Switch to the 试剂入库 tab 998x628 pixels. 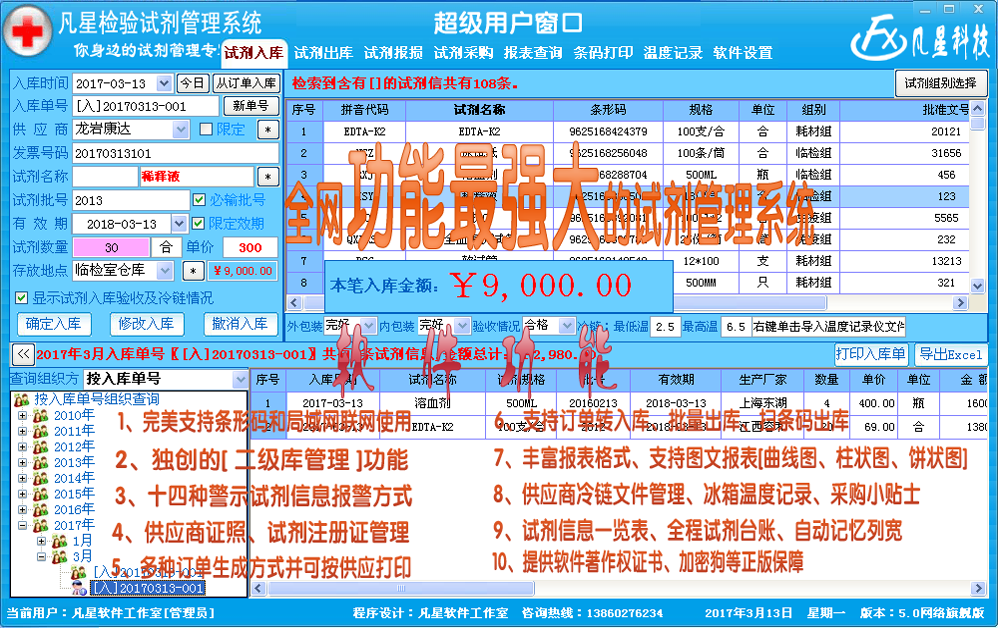(x=253, y=53)
